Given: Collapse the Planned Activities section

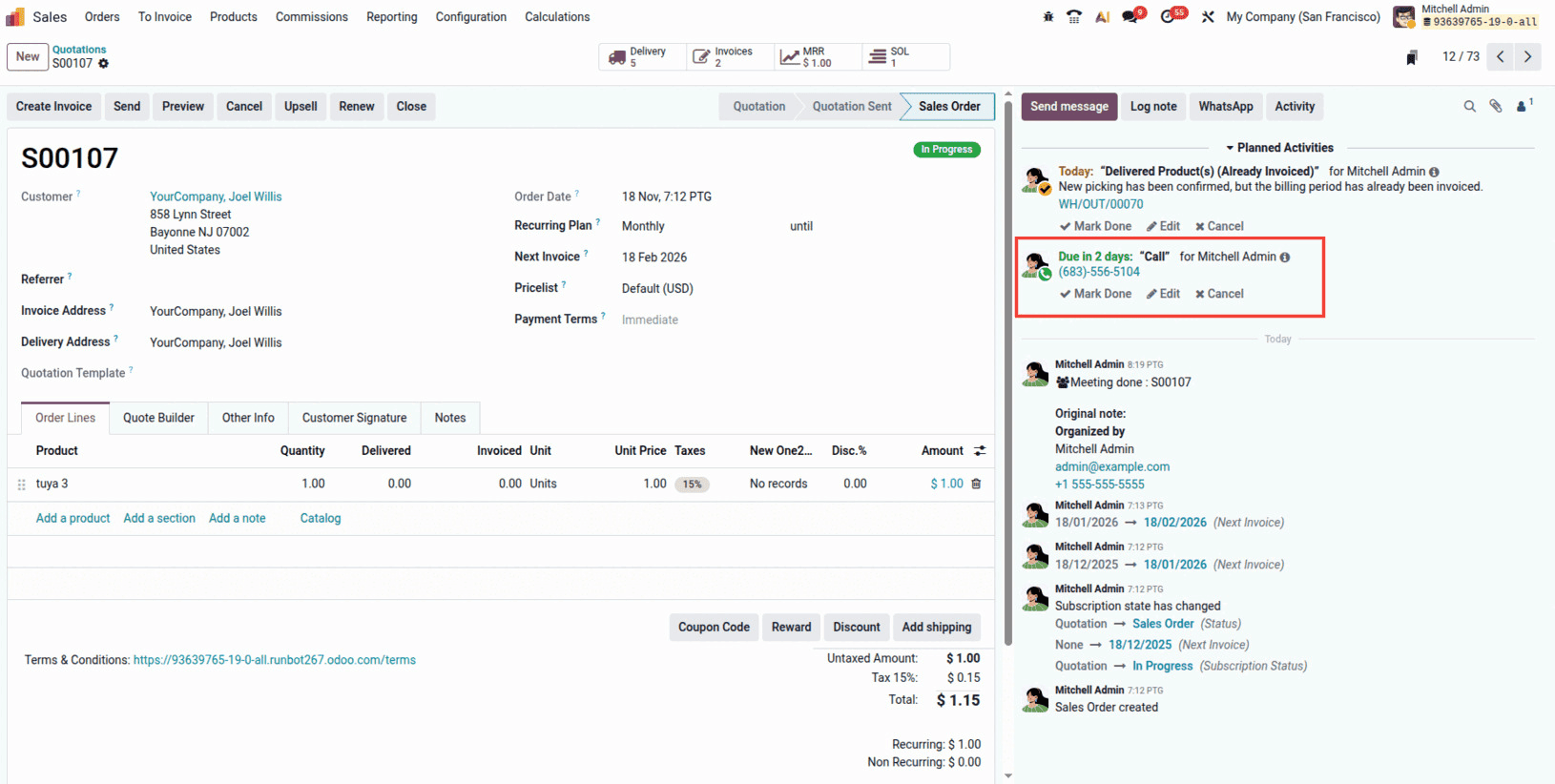Looking at the screenshot, I should pos(1279,148).
